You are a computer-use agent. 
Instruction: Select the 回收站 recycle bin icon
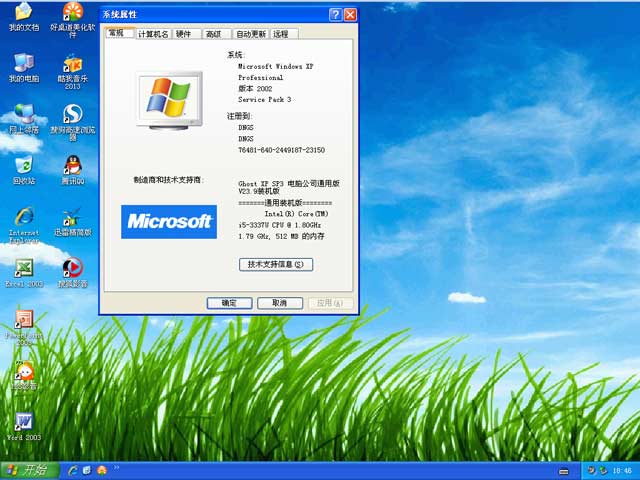[x=24, y=170]
